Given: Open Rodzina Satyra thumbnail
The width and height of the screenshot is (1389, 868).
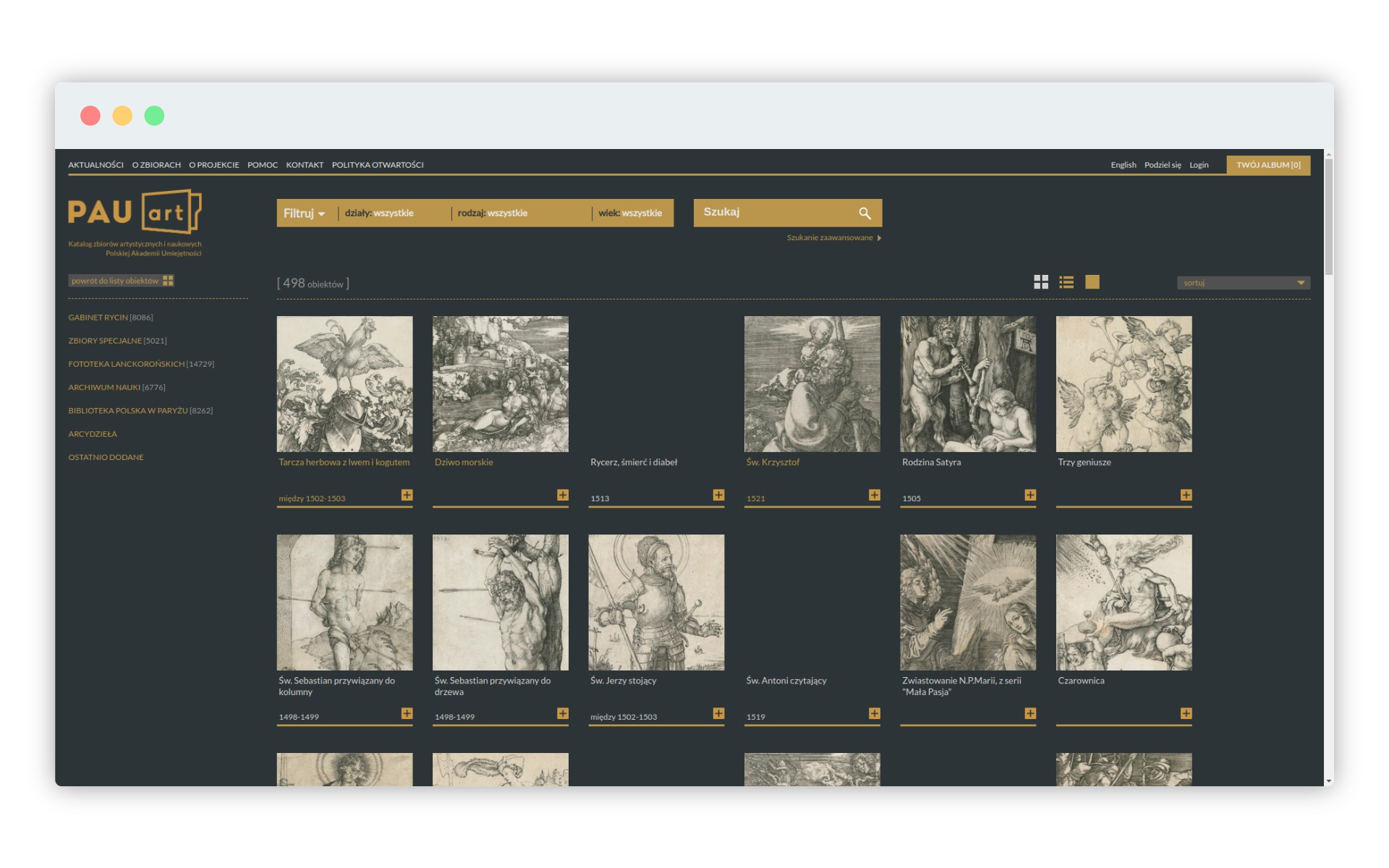Looking at the screenshot, I should [968, 384].
